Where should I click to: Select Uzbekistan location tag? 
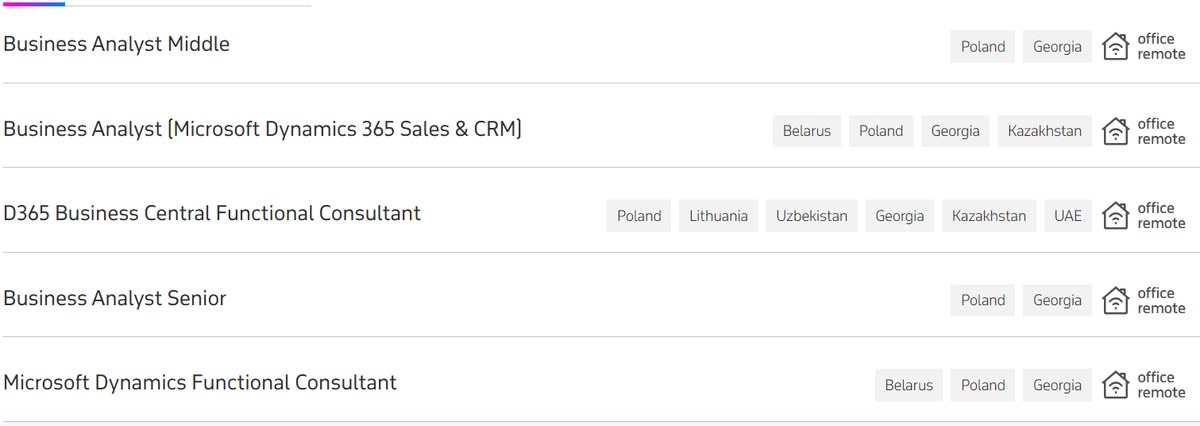(812, 215)
